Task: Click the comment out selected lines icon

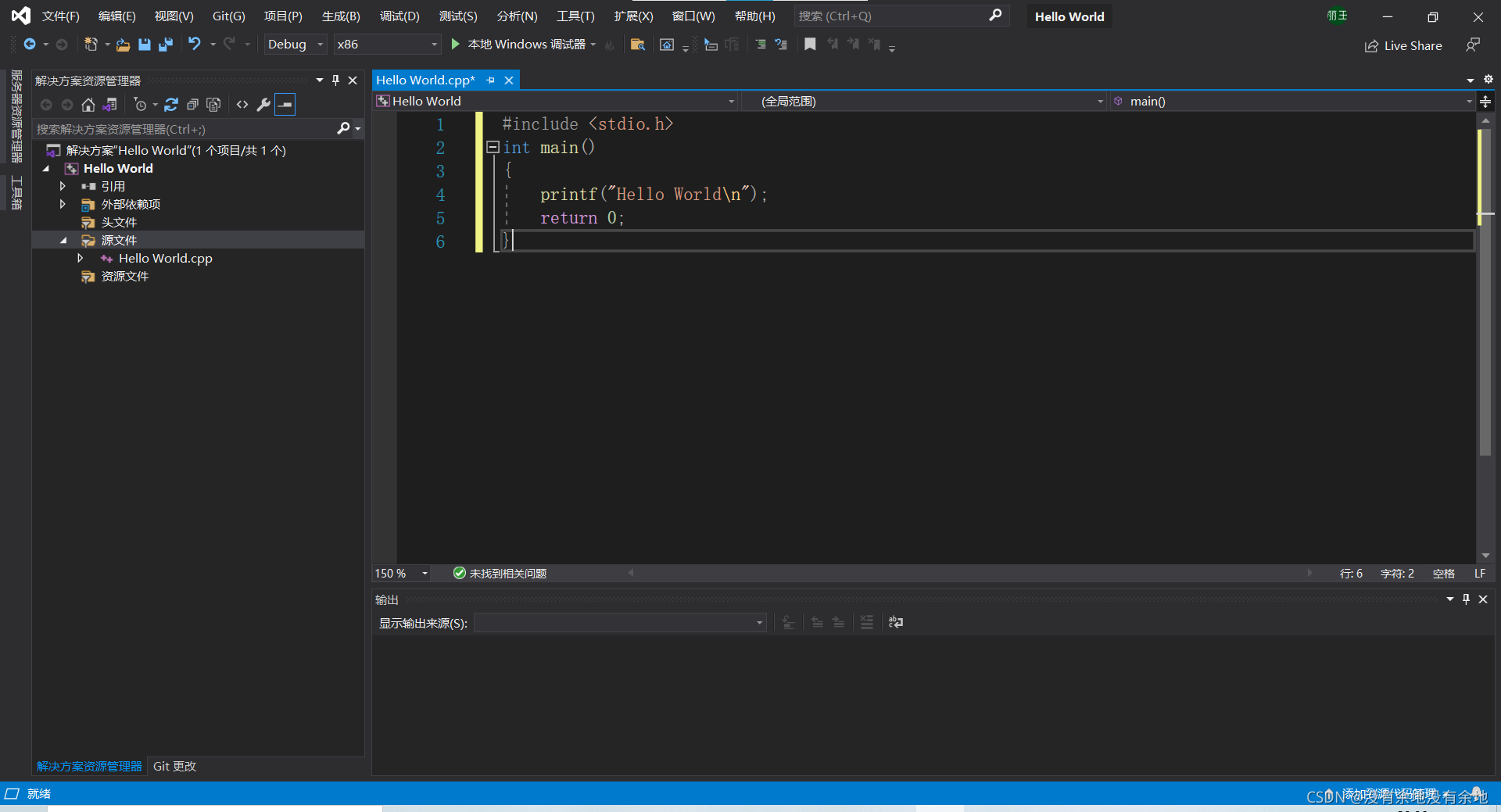Action: coord(760,45)
